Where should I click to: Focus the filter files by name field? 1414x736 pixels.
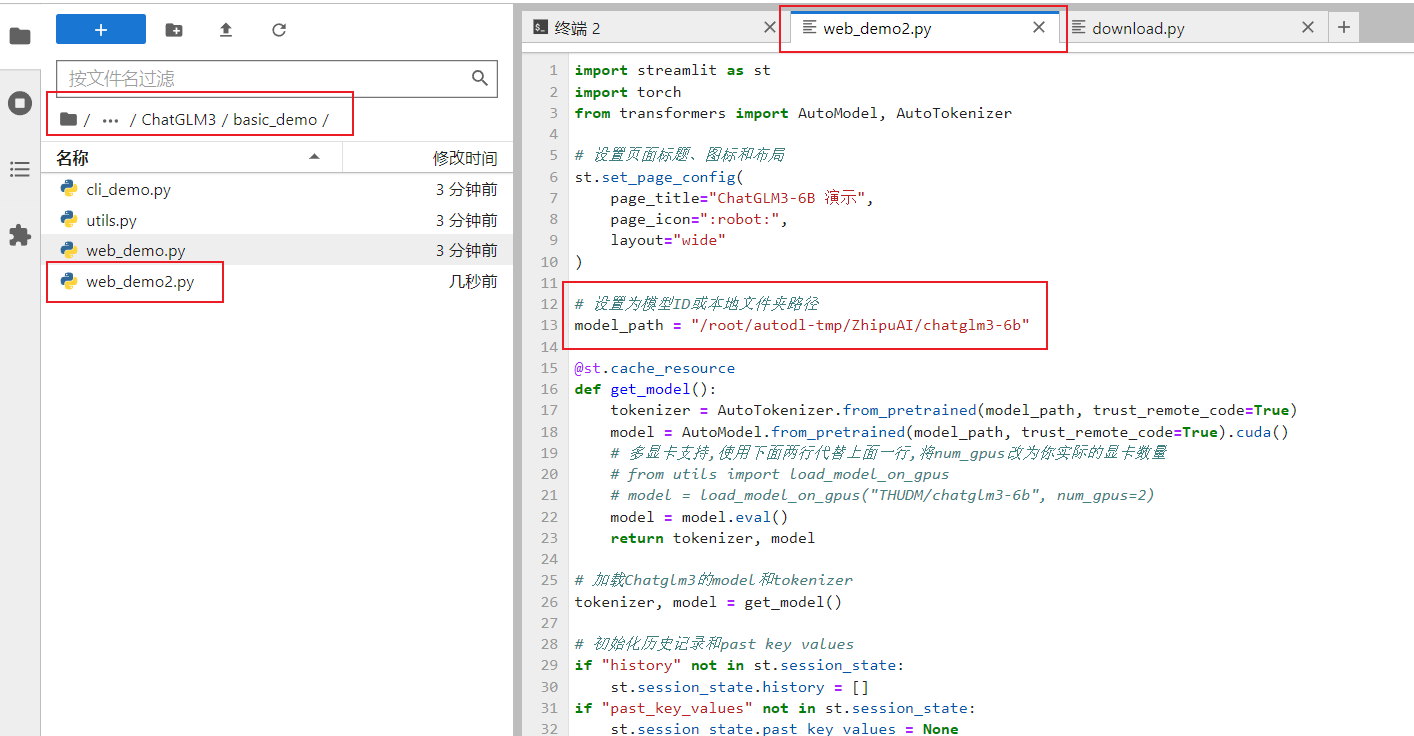[265, 78]
